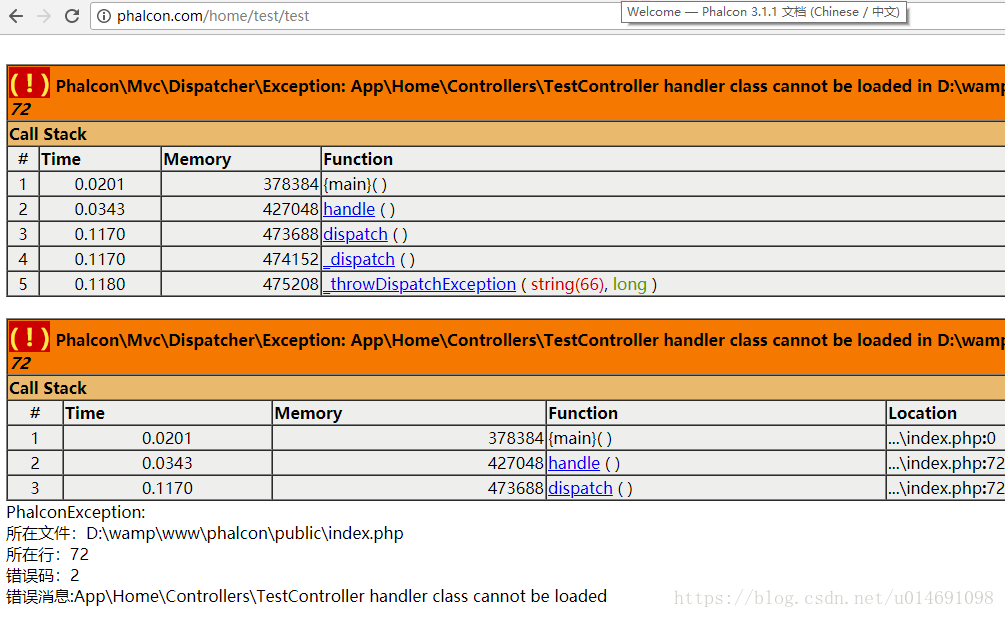Open the _throwDispatchException link
The height and width of the screenshot is (618, 1005).
pyautogui.click(x=420, y=284)
